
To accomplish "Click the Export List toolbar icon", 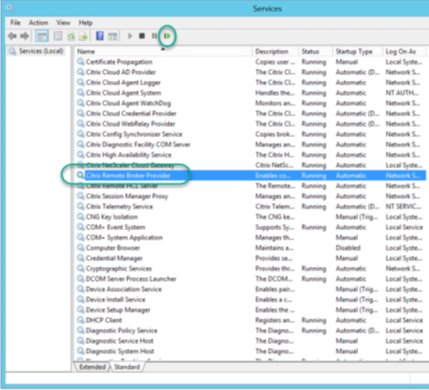I will coord(83,36).
